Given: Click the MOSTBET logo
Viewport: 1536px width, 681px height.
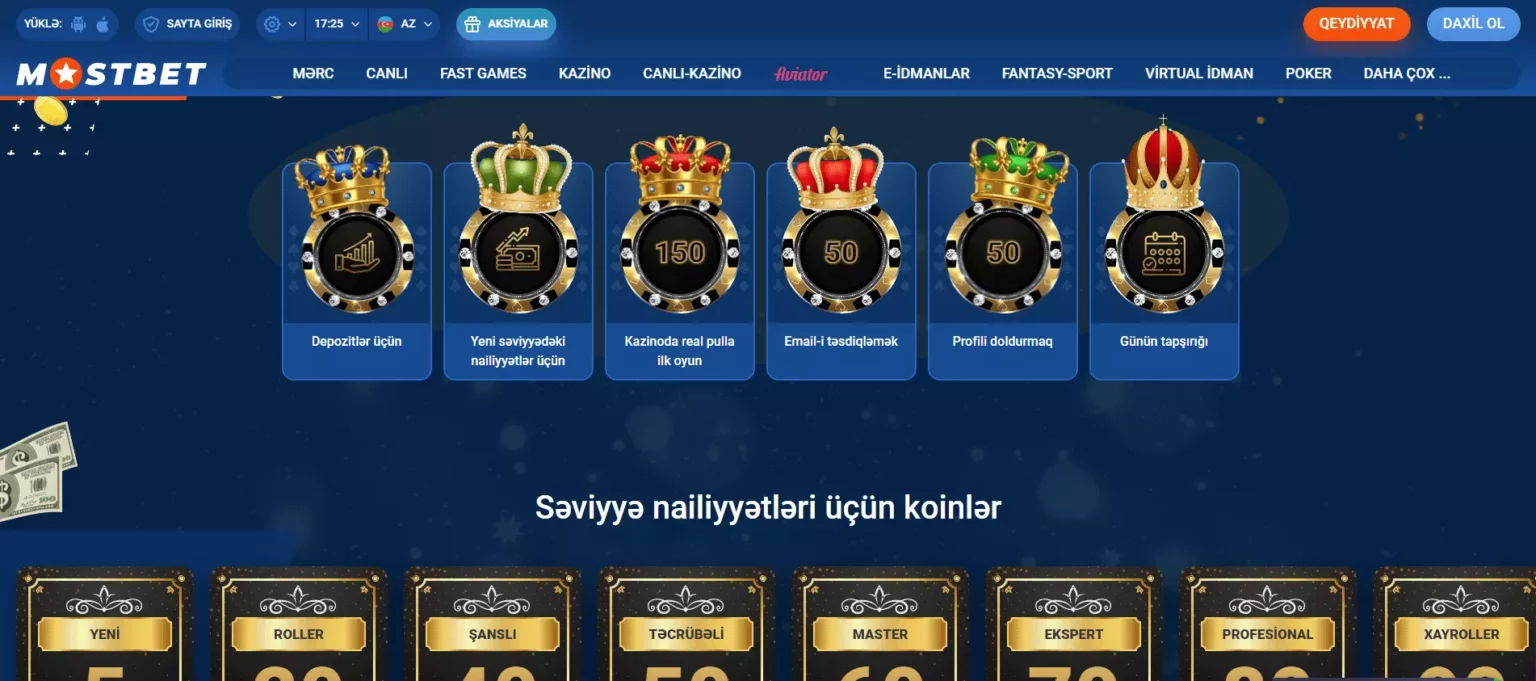Looking at the screenshot, I should pyautogui.click(x=111, y=74).
